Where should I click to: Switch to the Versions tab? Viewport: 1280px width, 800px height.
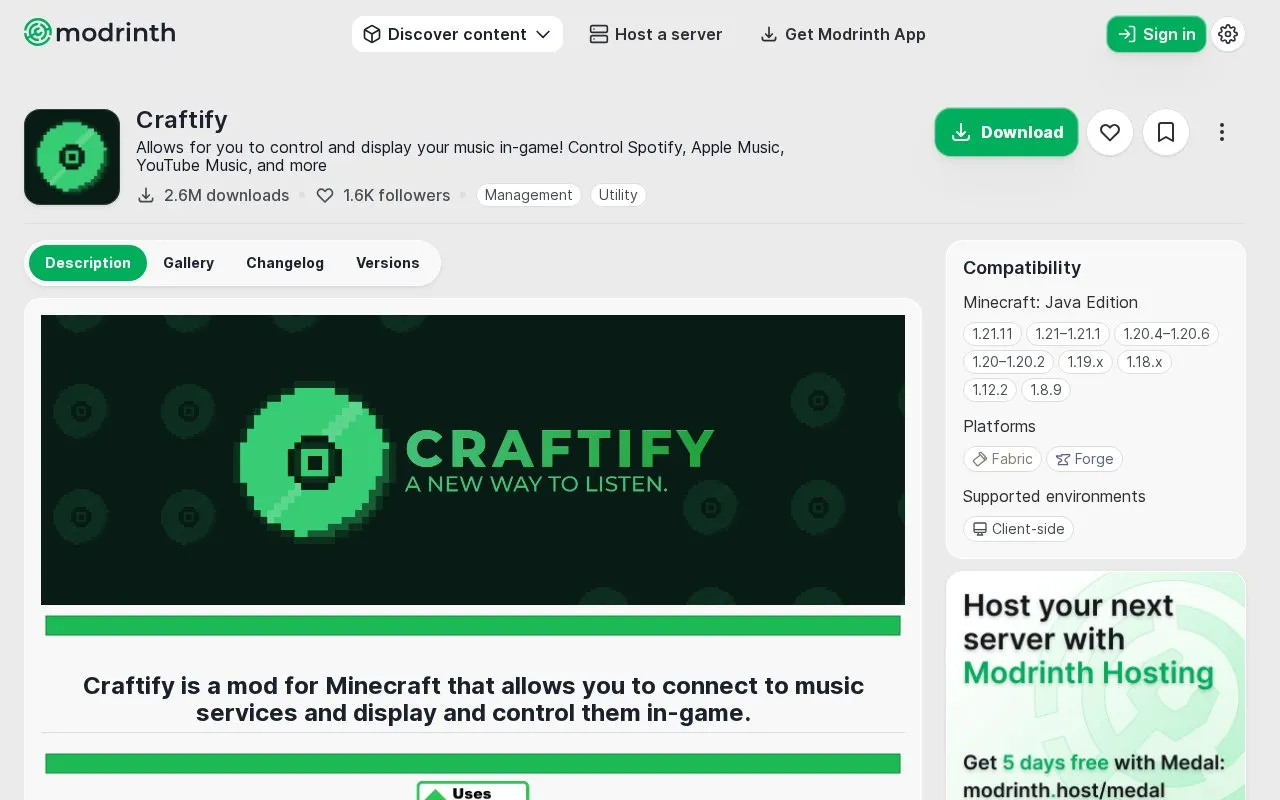(387, 263)
